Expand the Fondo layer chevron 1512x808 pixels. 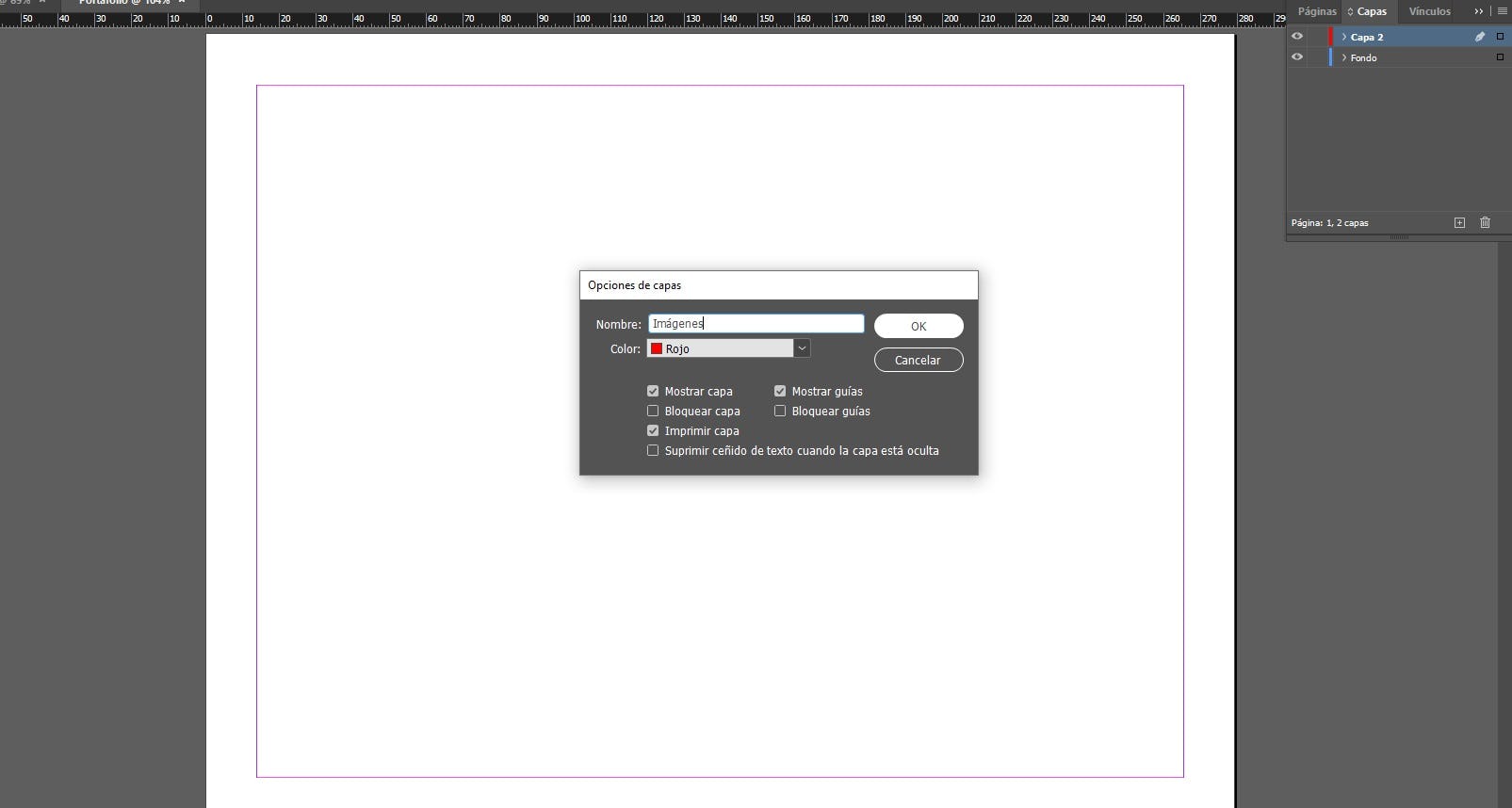tap(1343, 57)
